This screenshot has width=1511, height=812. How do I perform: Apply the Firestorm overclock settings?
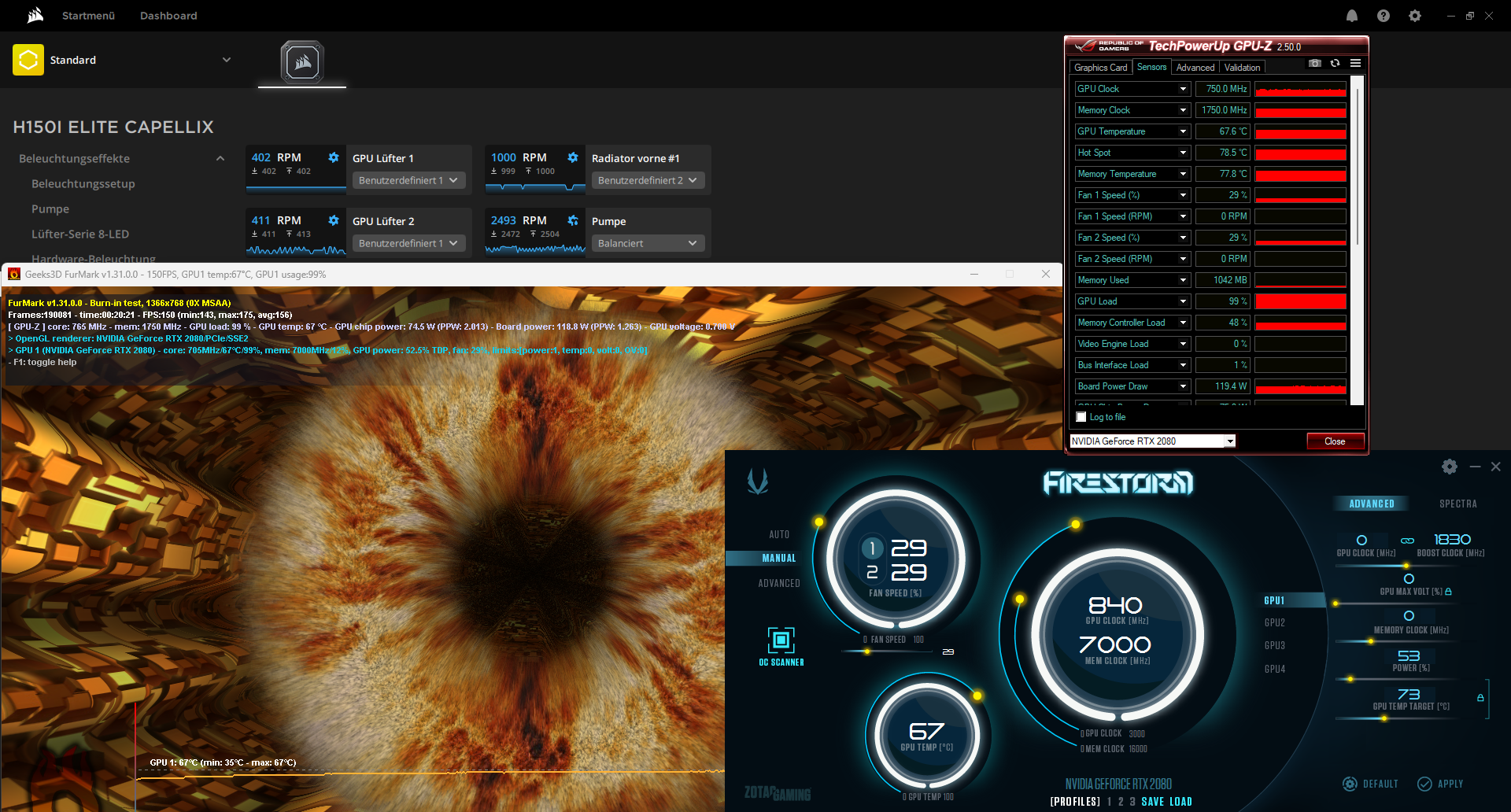point(1441,784)
